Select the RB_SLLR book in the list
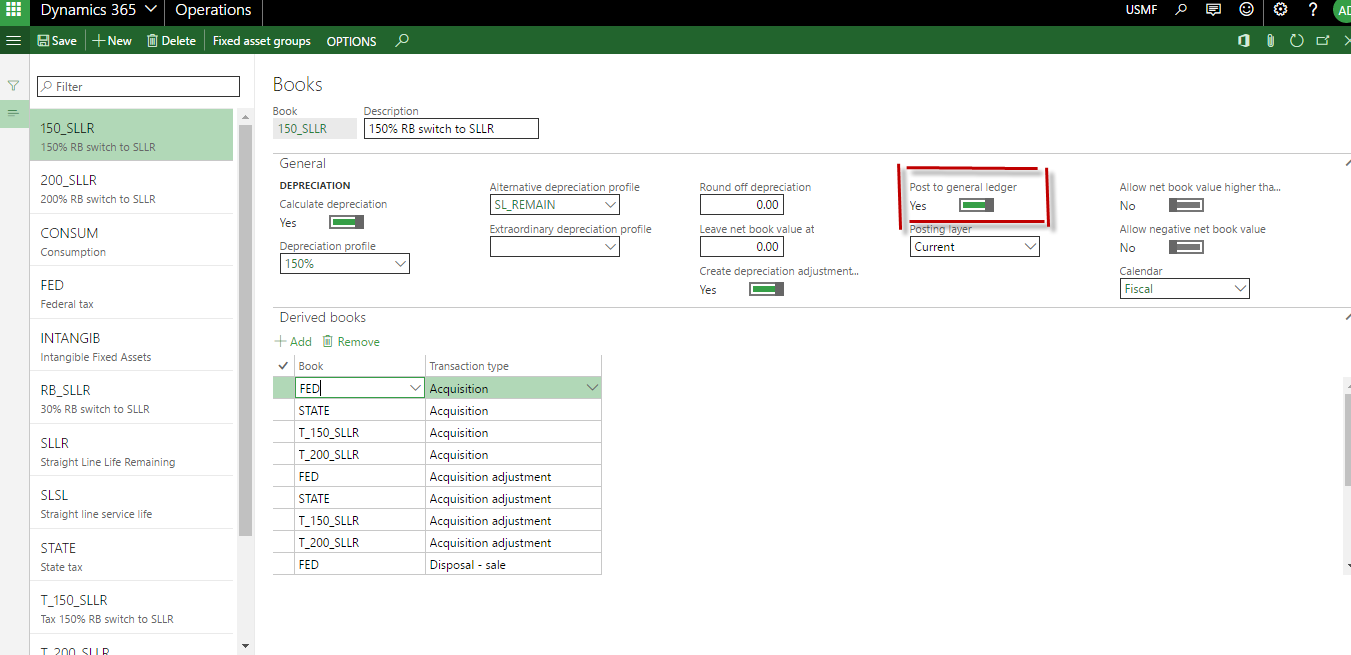 pos(131,398)
